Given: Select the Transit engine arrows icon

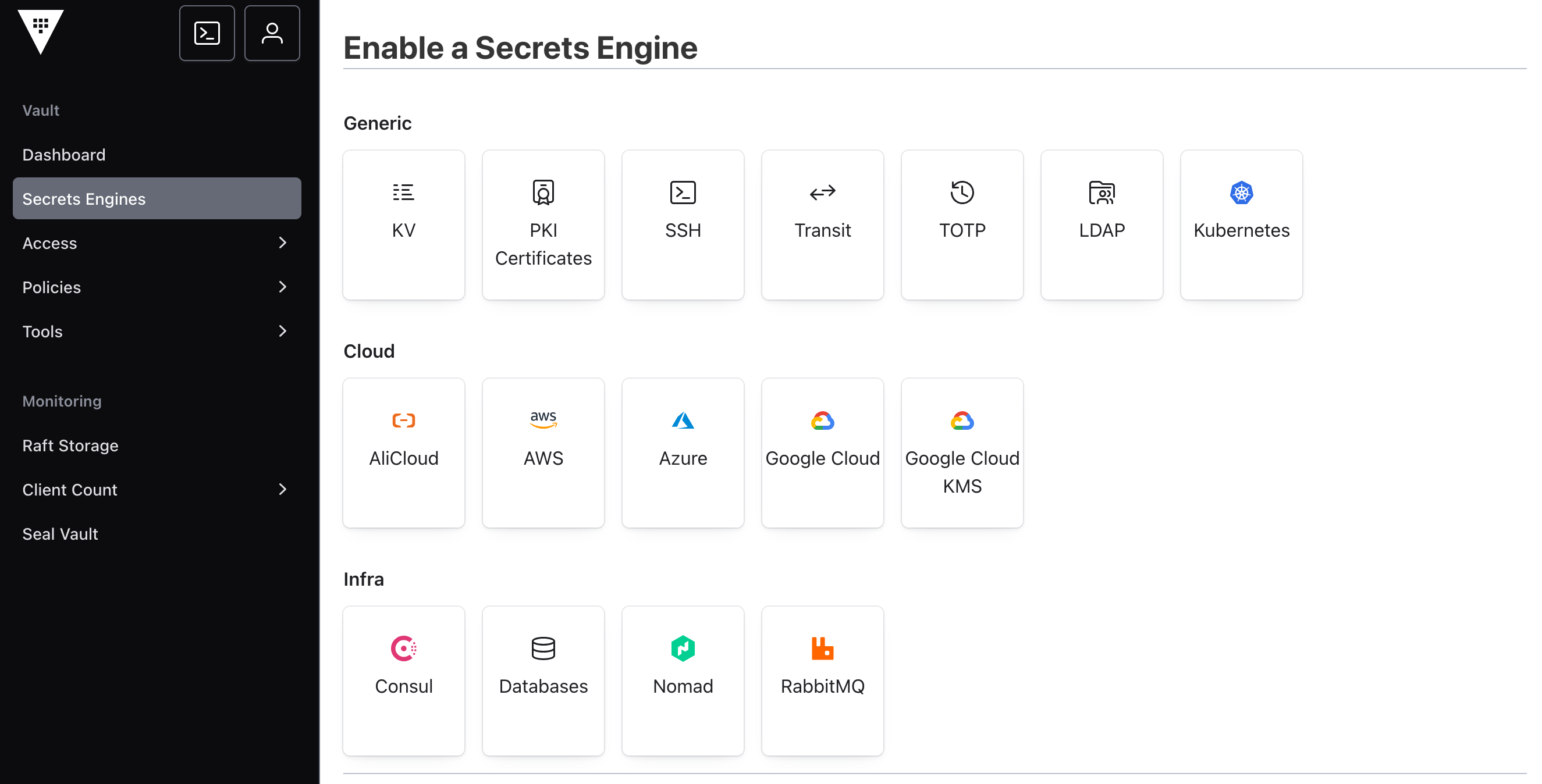Looking at the screenshot, I should click(822, 193).
